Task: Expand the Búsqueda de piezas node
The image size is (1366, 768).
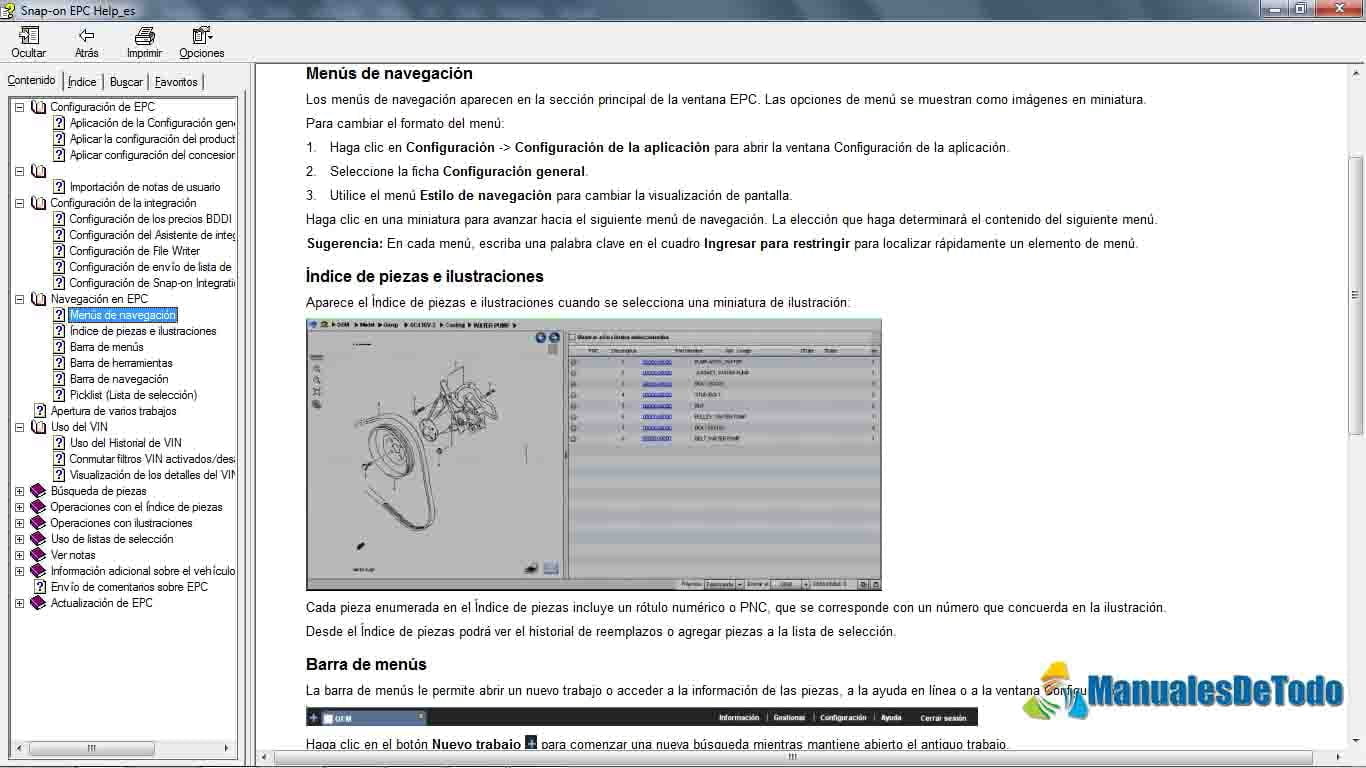Action: tap(19, 491)
